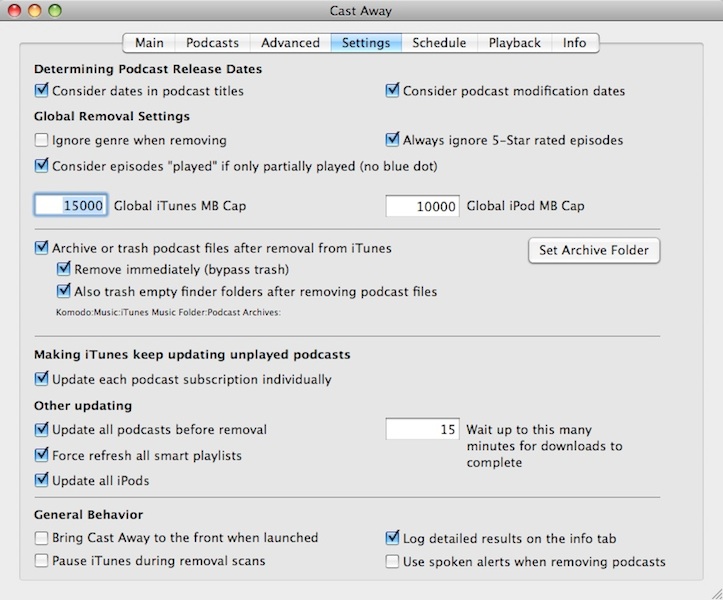Disable Consider podcast modification dates

click(x=393, y=91)
